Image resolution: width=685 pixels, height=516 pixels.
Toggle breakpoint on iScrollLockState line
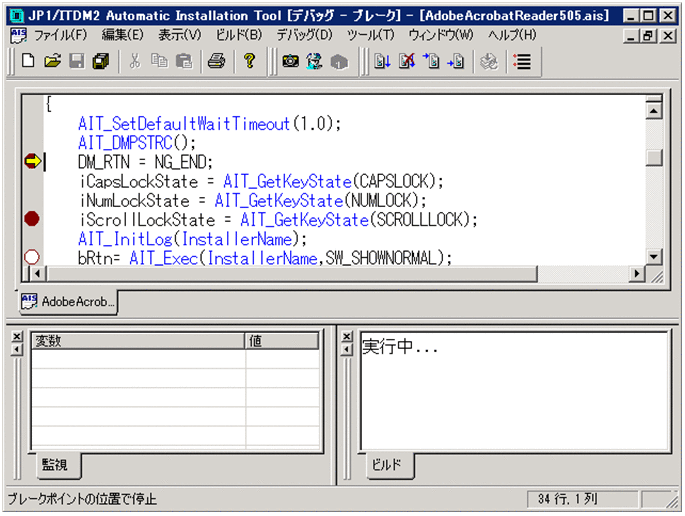click(32, 218)
